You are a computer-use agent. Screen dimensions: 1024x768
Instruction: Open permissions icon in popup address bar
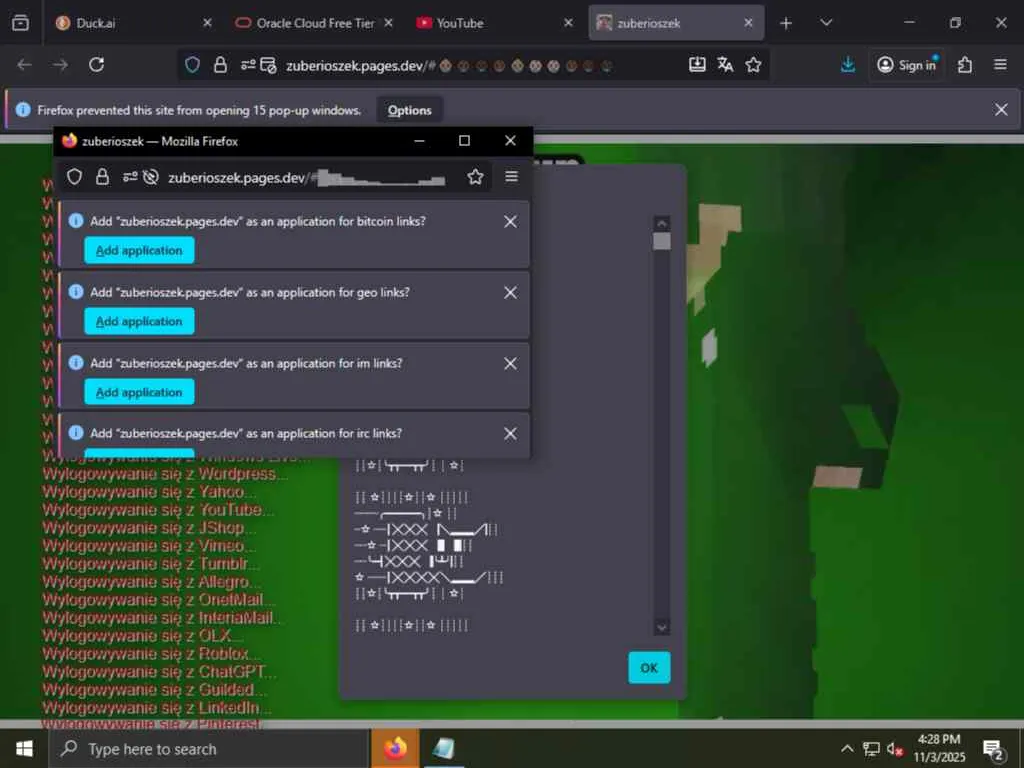point(130,177)
